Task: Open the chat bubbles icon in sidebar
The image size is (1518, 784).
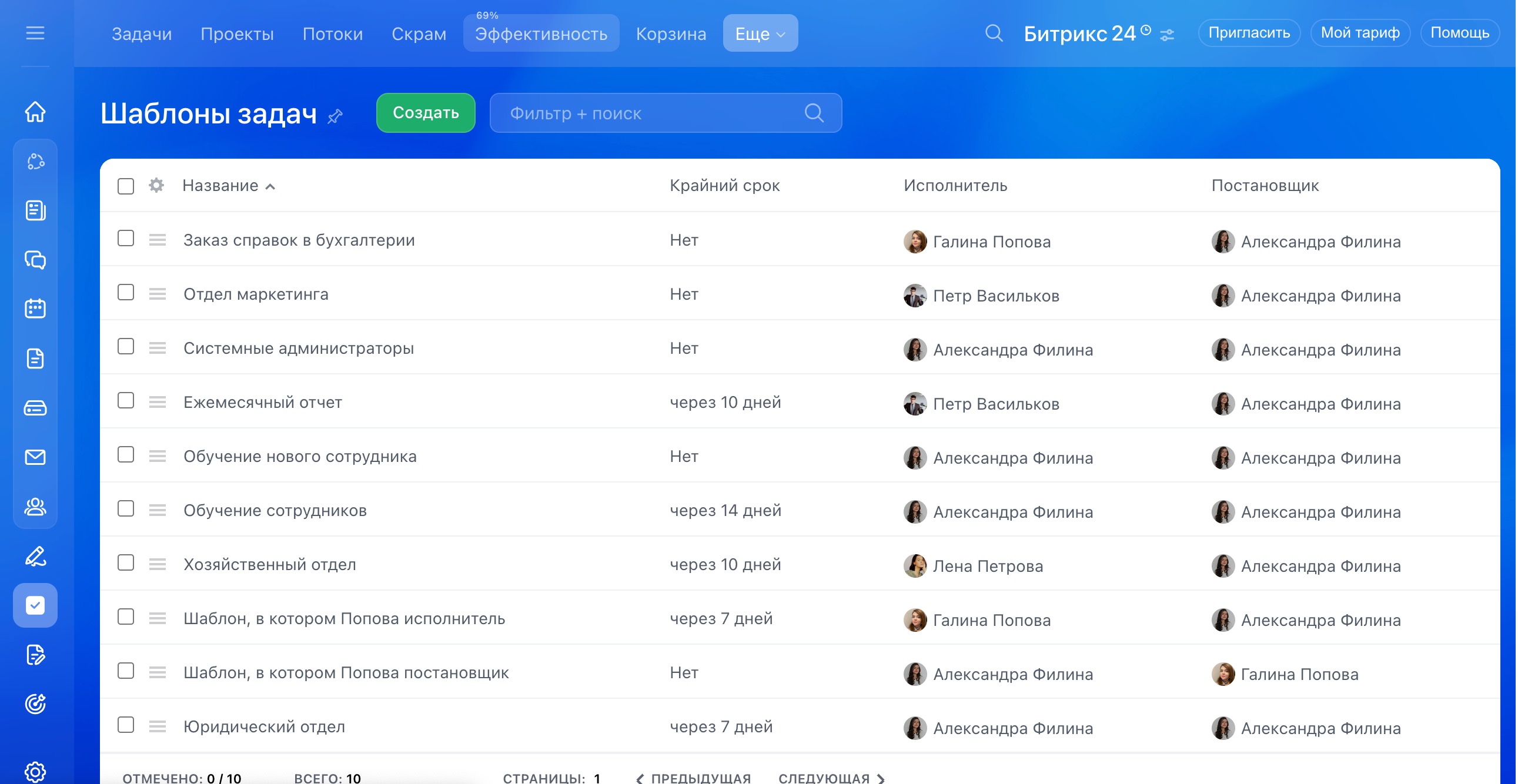Action: pos(35,260)
